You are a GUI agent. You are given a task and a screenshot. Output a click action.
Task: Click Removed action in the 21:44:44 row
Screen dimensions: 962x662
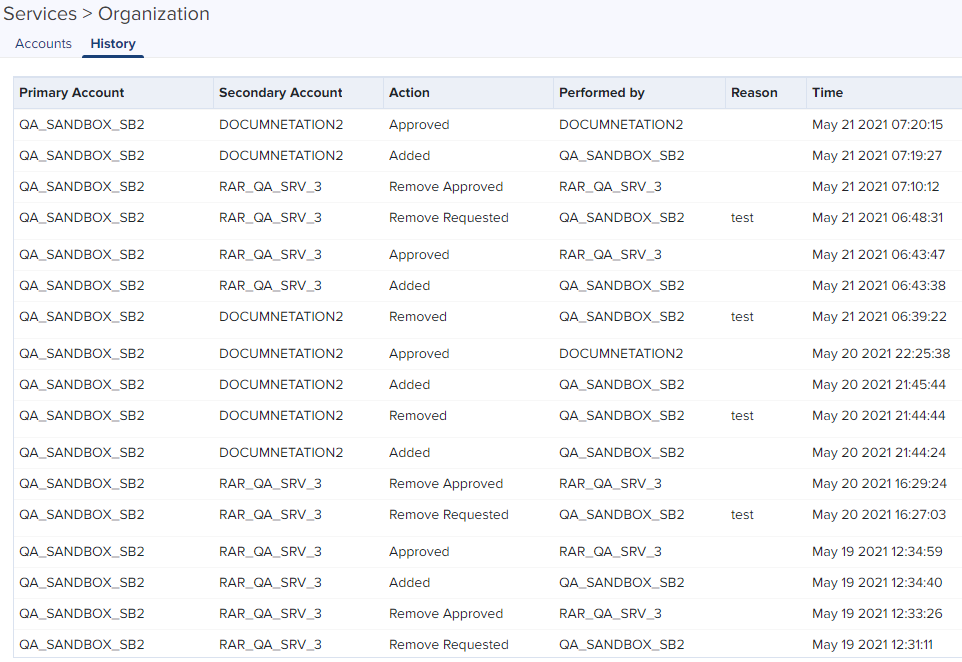418,416
